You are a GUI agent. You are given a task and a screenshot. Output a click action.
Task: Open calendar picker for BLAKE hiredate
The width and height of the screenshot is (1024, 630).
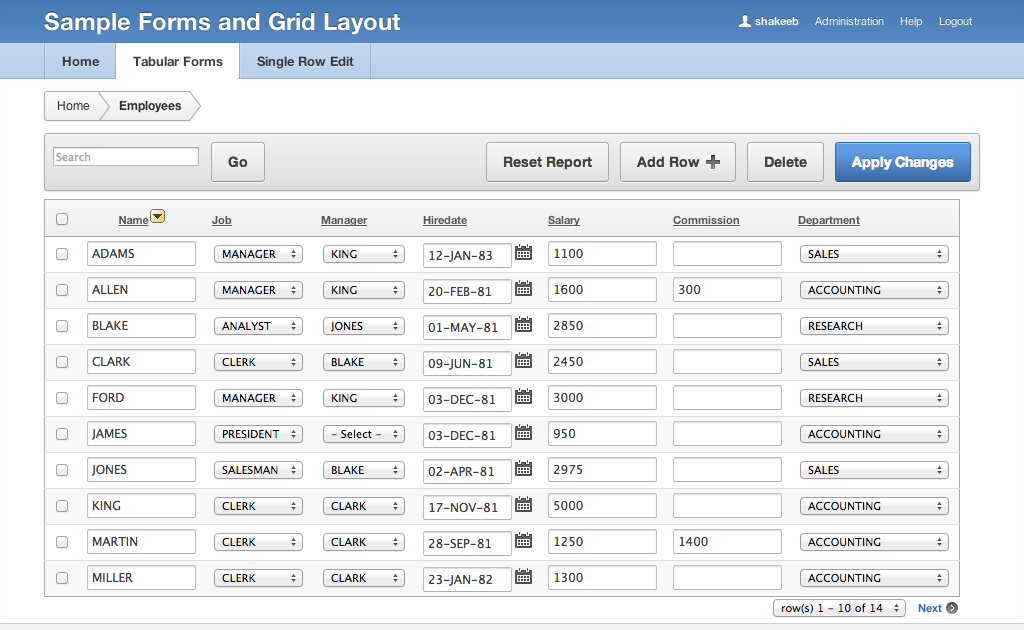coord(524,325)
